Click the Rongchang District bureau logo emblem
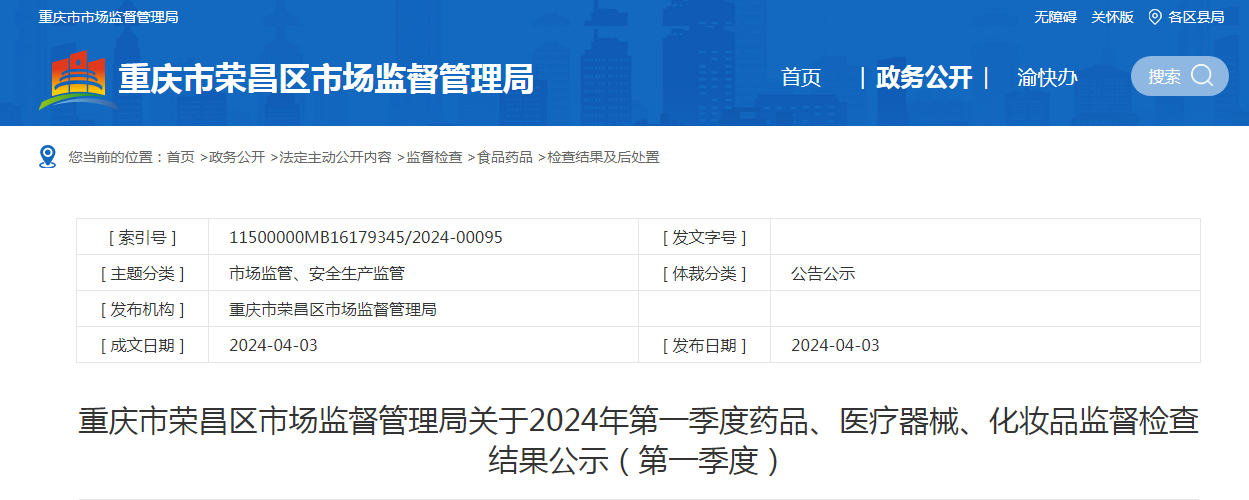 coord(78,79)
